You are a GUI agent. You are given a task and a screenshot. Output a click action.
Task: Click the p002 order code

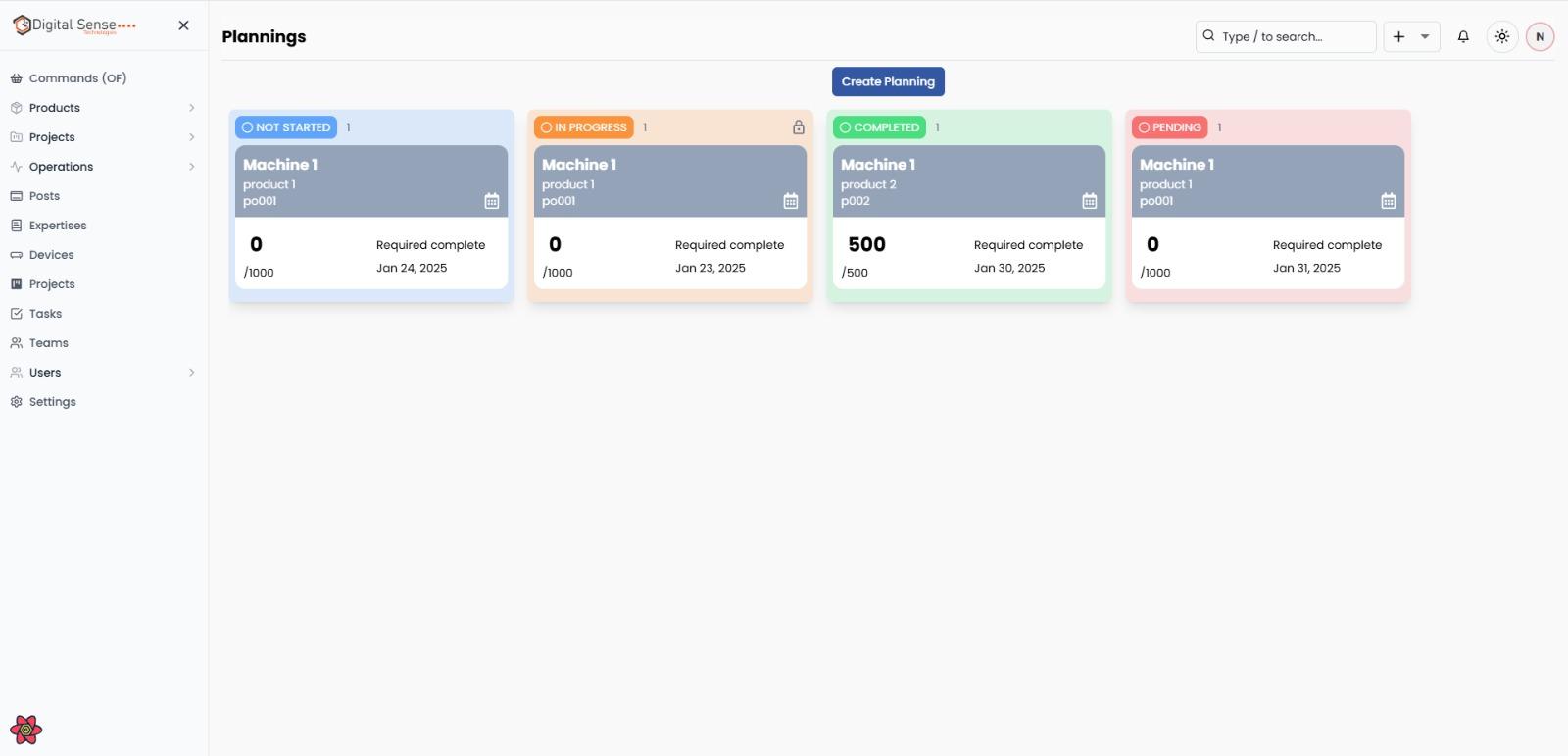click(x=856, y=201)
